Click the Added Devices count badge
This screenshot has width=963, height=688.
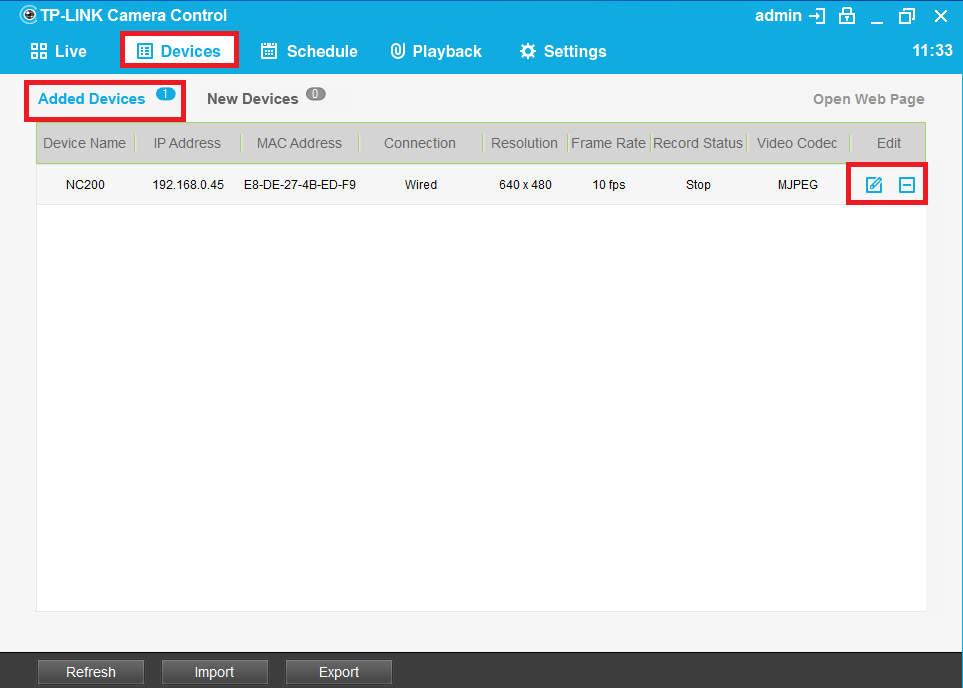pyautogui.click(x=165, y=94)
